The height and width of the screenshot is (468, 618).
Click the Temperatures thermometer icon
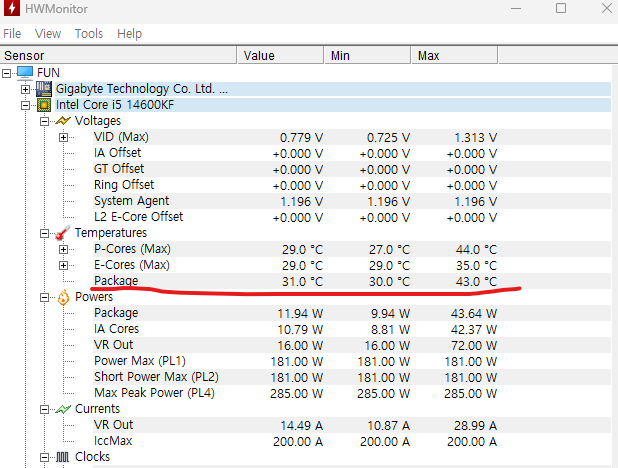coord(63,233)
